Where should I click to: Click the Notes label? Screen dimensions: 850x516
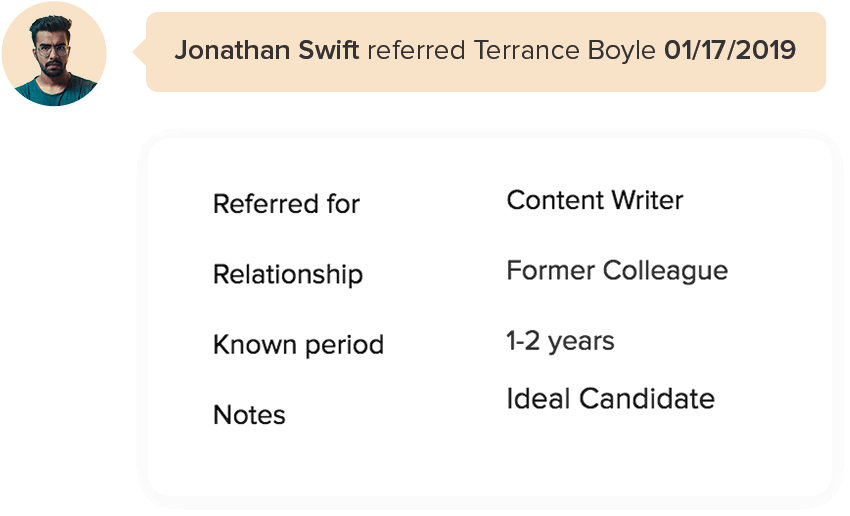point(249,415)
